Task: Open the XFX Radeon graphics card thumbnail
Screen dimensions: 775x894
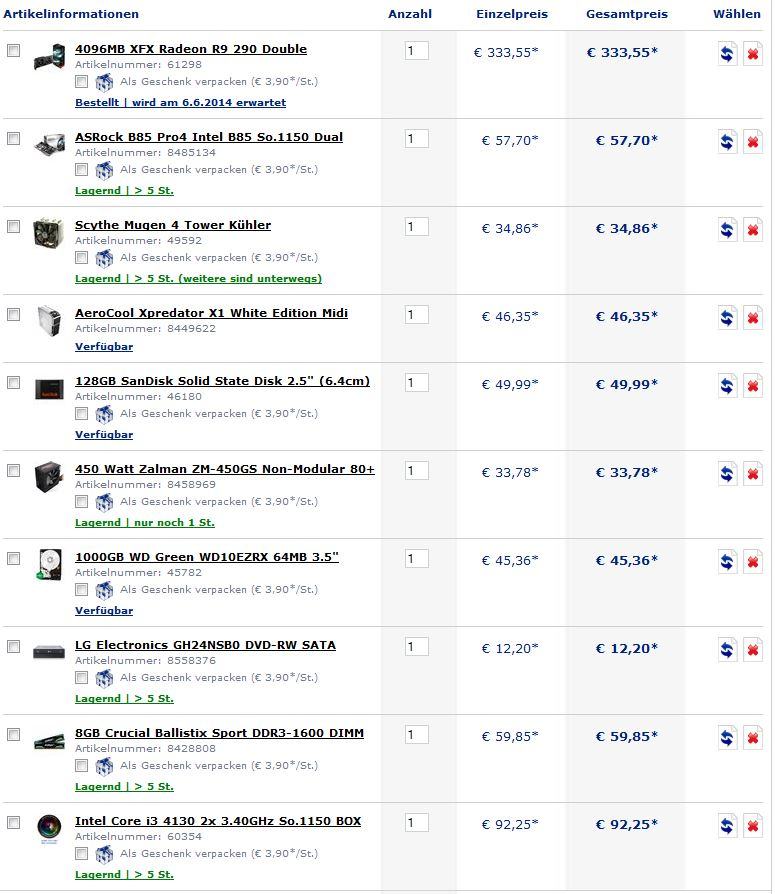Action: pyautogui.click(x=49, y=57)
